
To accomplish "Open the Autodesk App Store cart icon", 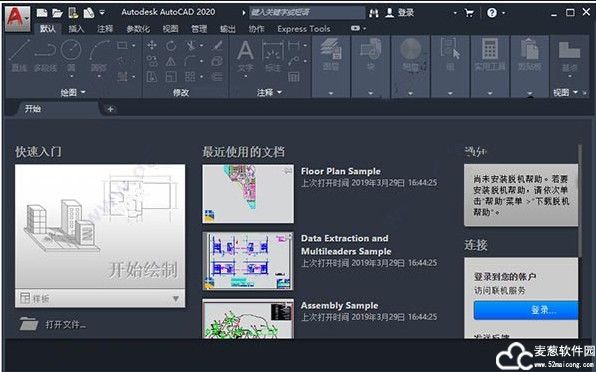I will [469, 13].
